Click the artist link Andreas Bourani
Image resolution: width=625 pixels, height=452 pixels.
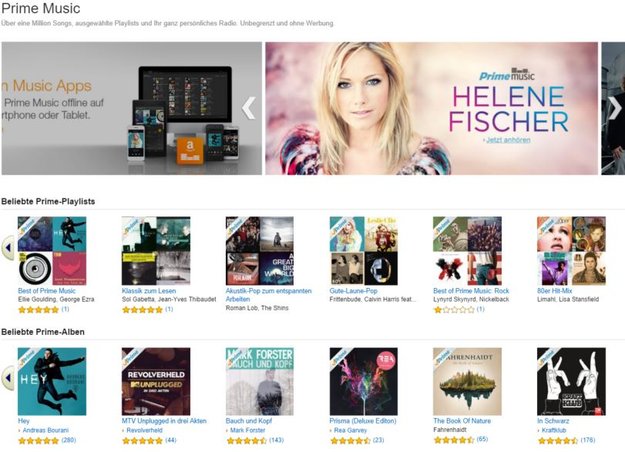(45, 430)
